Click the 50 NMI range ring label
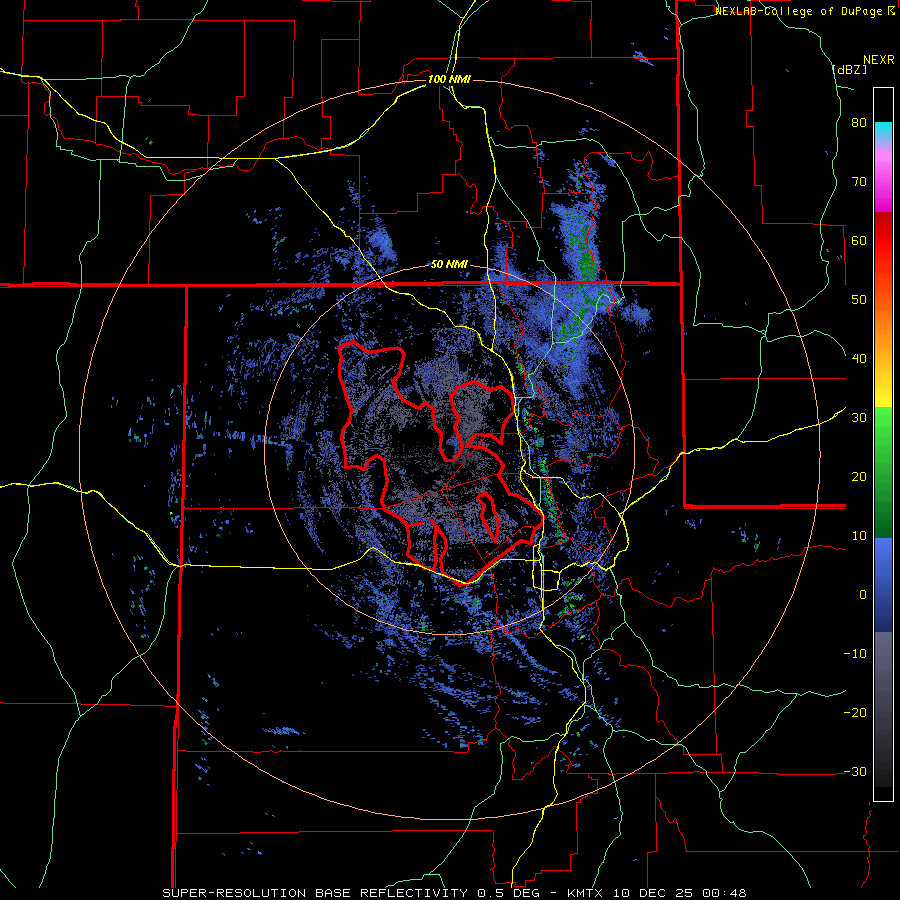 pos(449,265)
